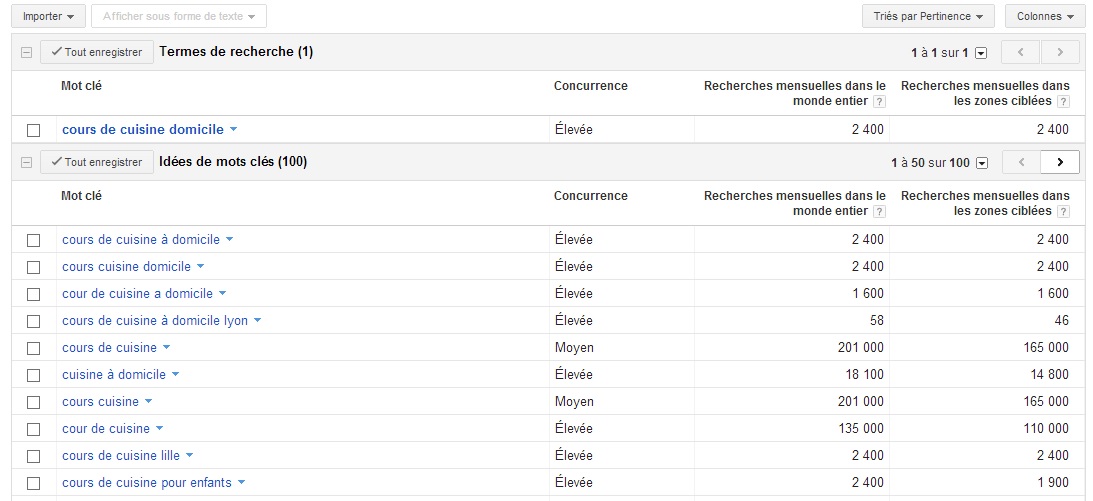The image size is (1093, 501).
Task: Select checkbox for cours de cuisine à domicile lyon
Action: pyautogui.click(x=33, y=321)
